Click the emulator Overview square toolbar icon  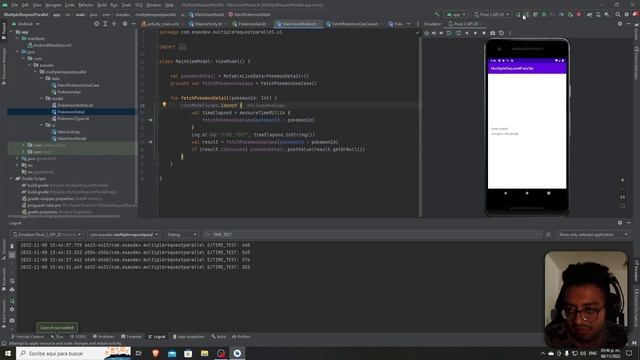(484, 33)
